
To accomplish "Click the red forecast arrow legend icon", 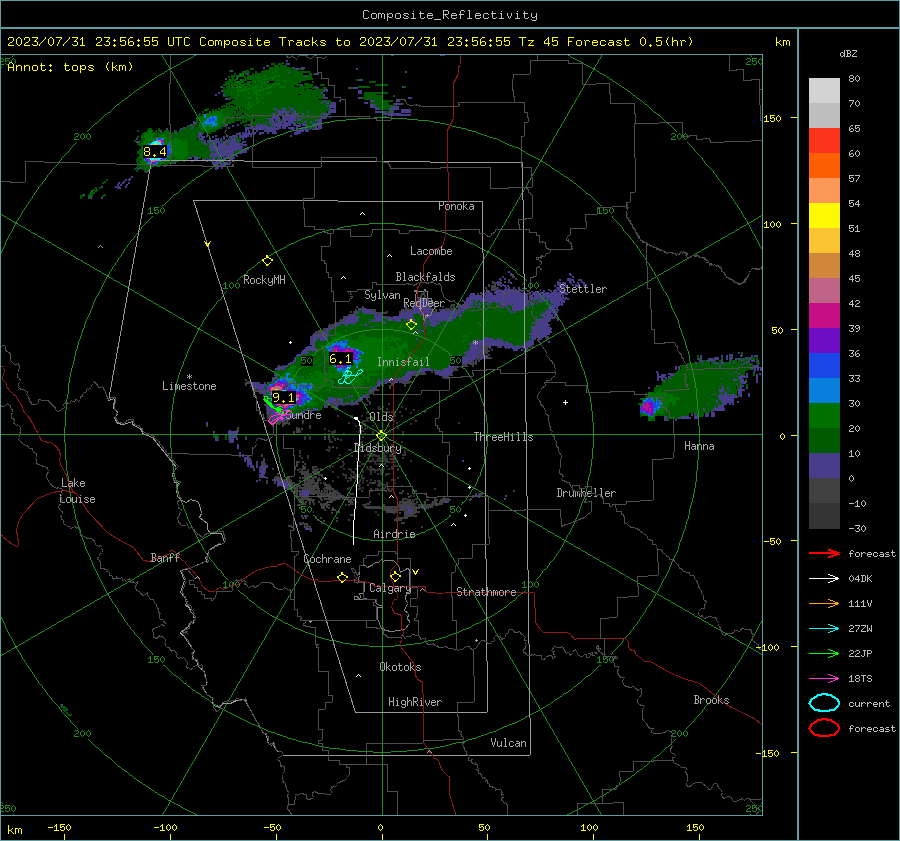I will 824,553.
